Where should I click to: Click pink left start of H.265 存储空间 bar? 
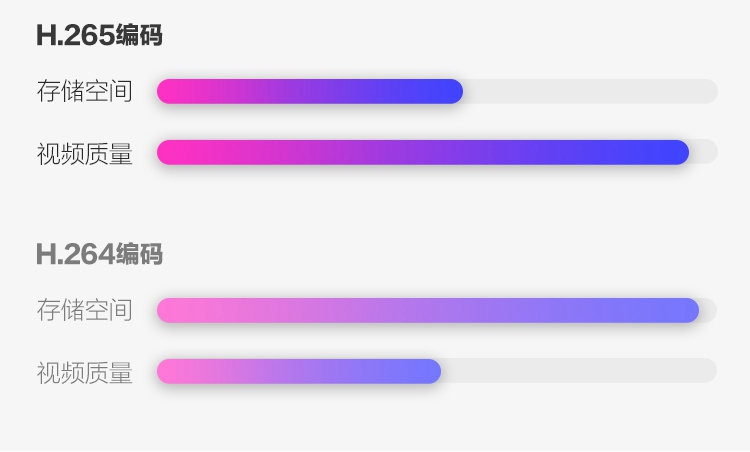point(168,91)
